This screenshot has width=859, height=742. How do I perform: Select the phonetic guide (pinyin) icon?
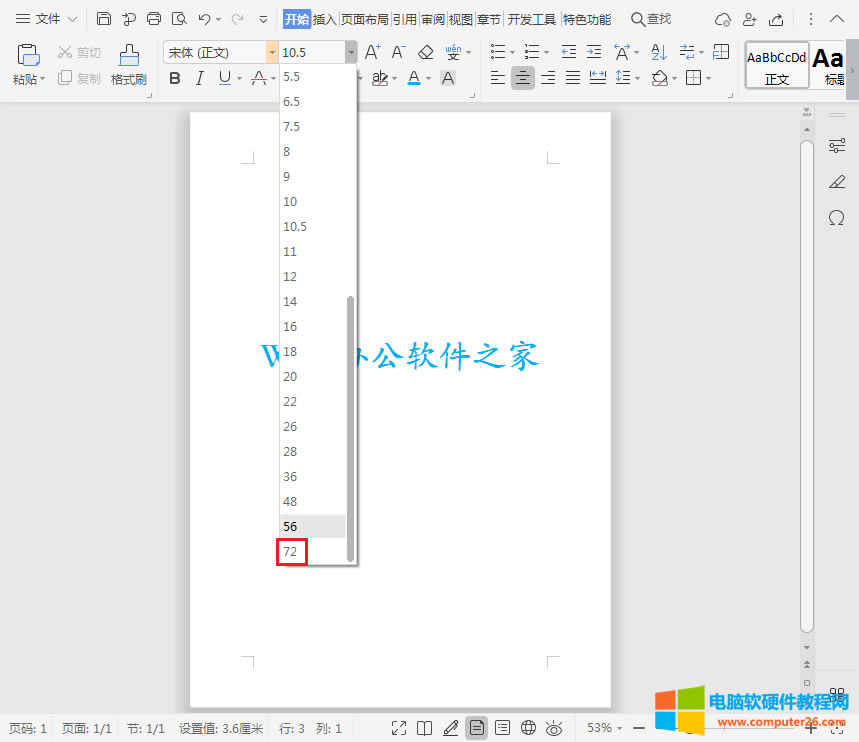453,53
